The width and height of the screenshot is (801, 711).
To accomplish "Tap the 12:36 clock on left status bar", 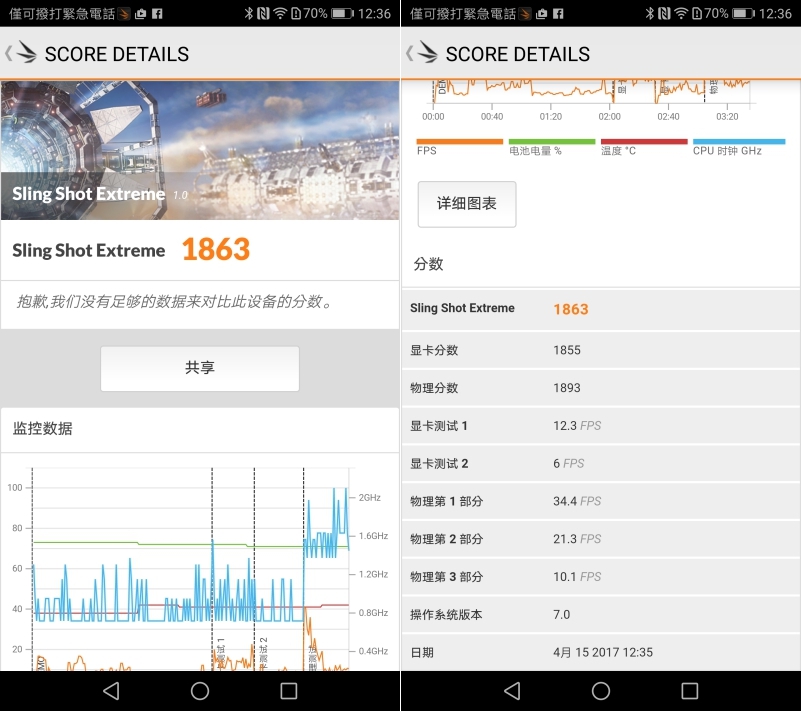I will pos(374,13).
